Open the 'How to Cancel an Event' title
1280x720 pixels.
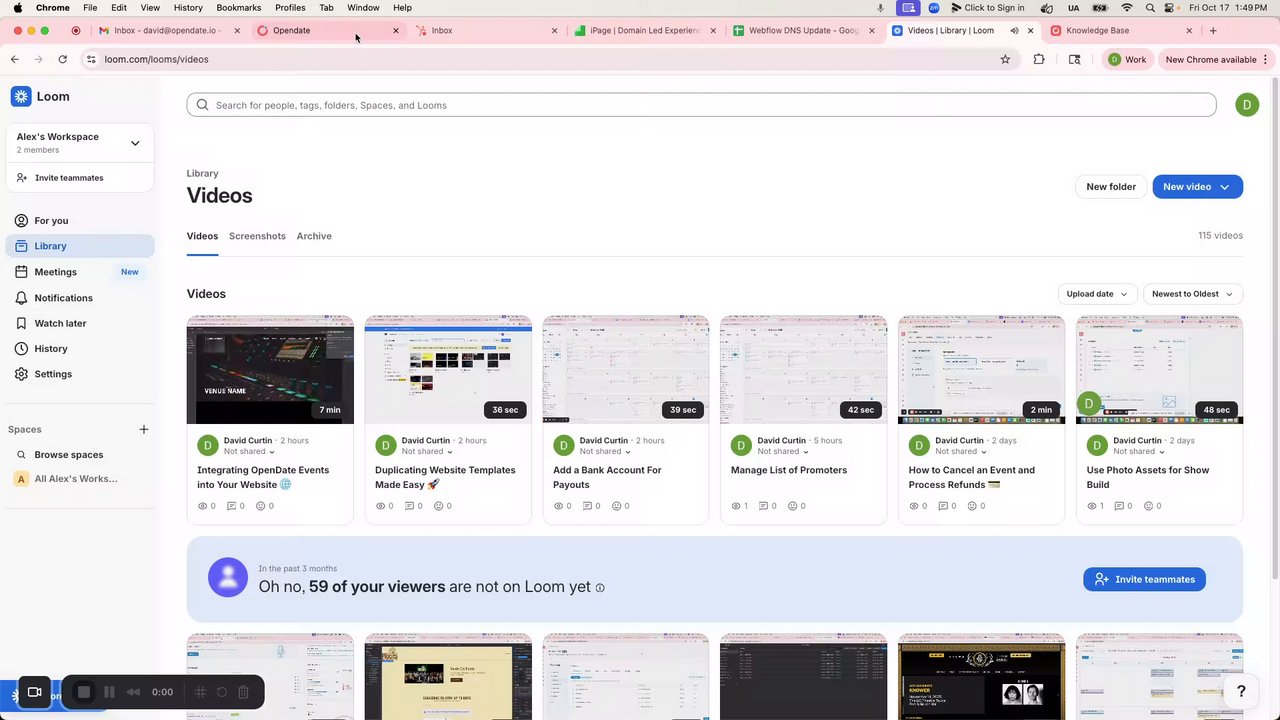click(x=972, y=477)
